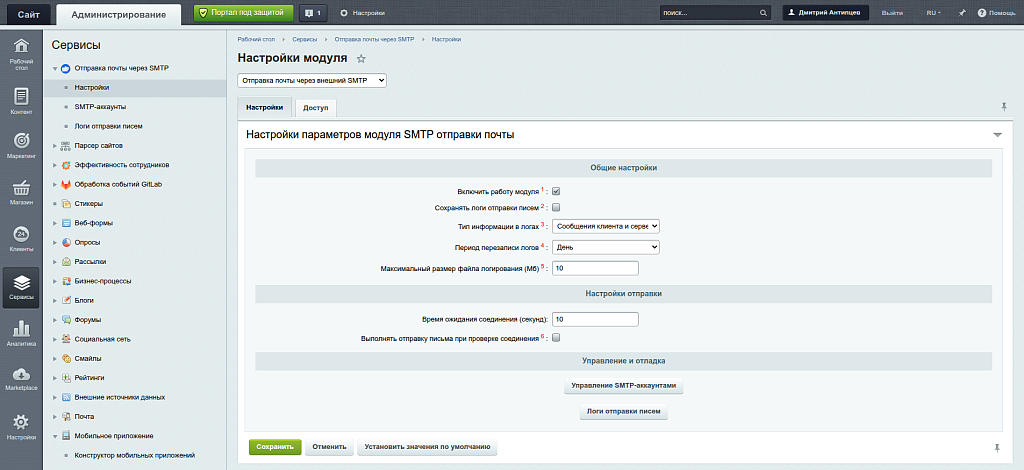Open the Тип информации в логах dropdown
The image size is (1024, 470).
point(606,226)
